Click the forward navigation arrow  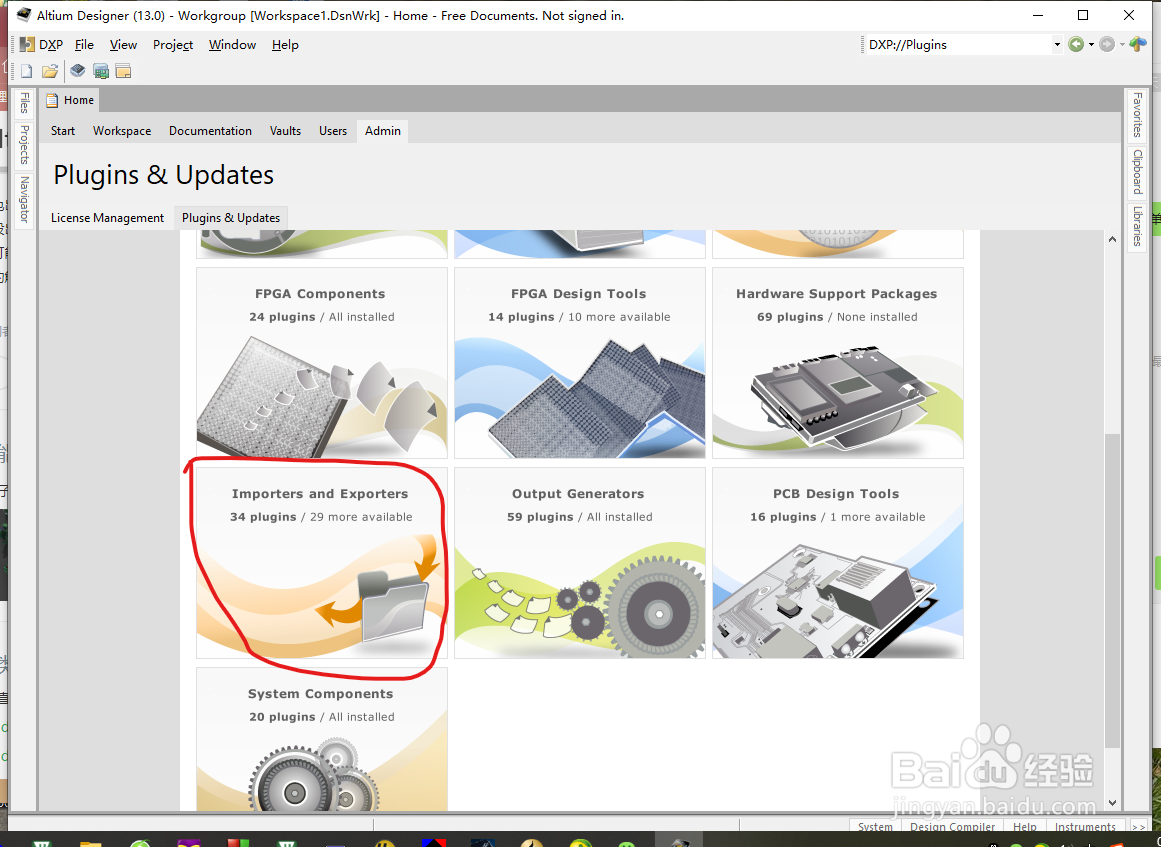(x=1107, y=44)
